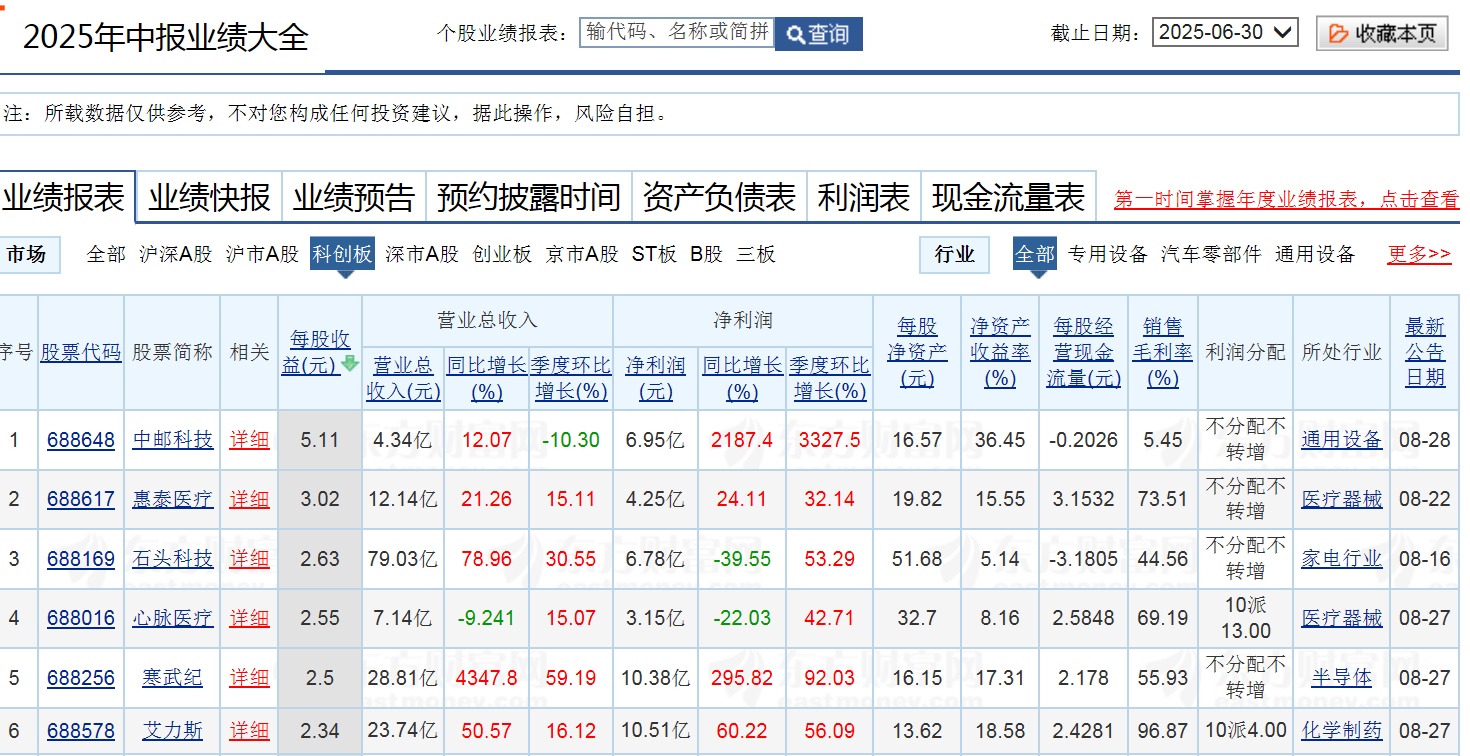Click the 查询 search button

[x=818, y=34]
